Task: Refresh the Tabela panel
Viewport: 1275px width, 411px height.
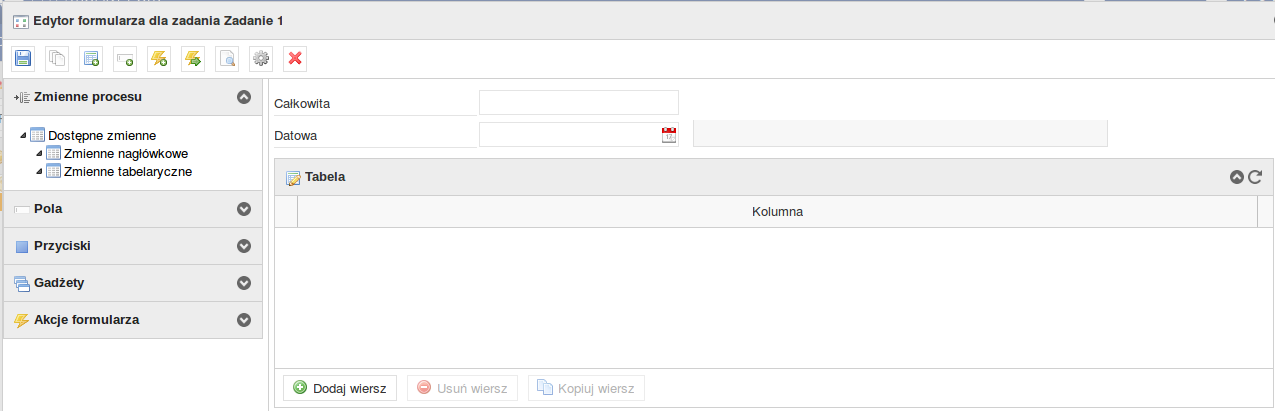Action: [x=1255, y=177]
